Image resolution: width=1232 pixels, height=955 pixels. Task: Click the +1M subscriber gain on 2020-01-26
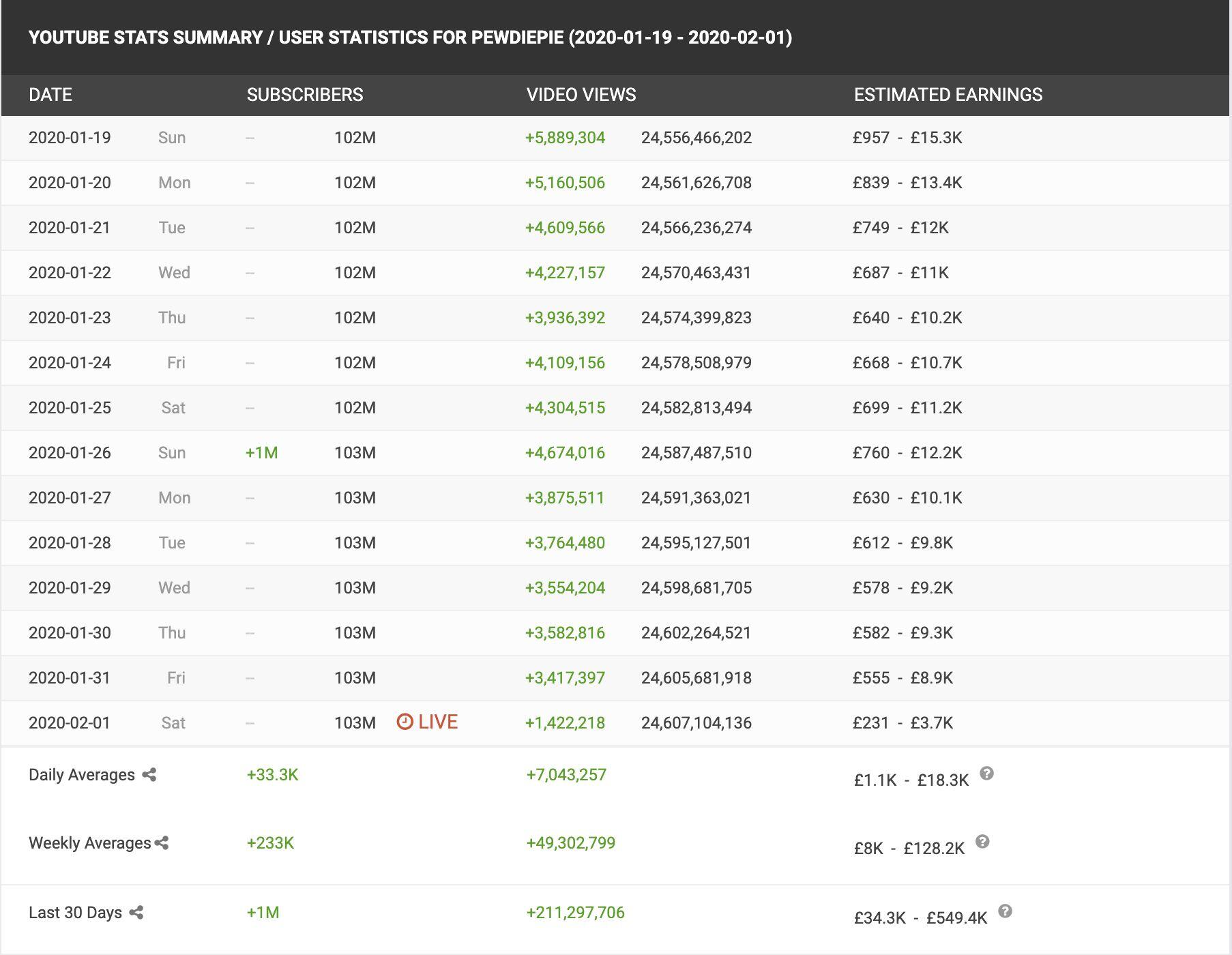tap(261, 453)
